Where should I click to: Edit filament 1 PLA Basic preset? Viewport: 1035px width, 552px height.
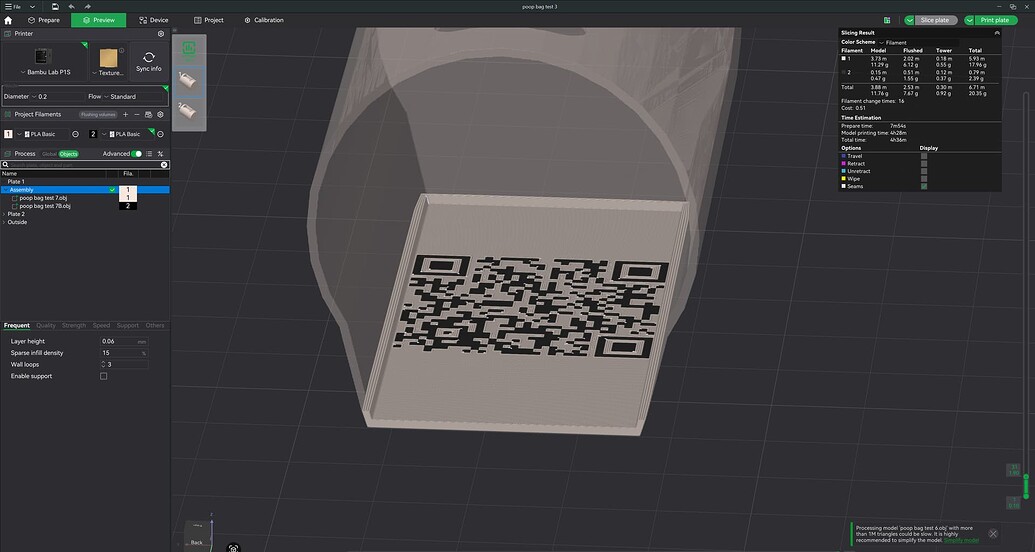point(75,134)
